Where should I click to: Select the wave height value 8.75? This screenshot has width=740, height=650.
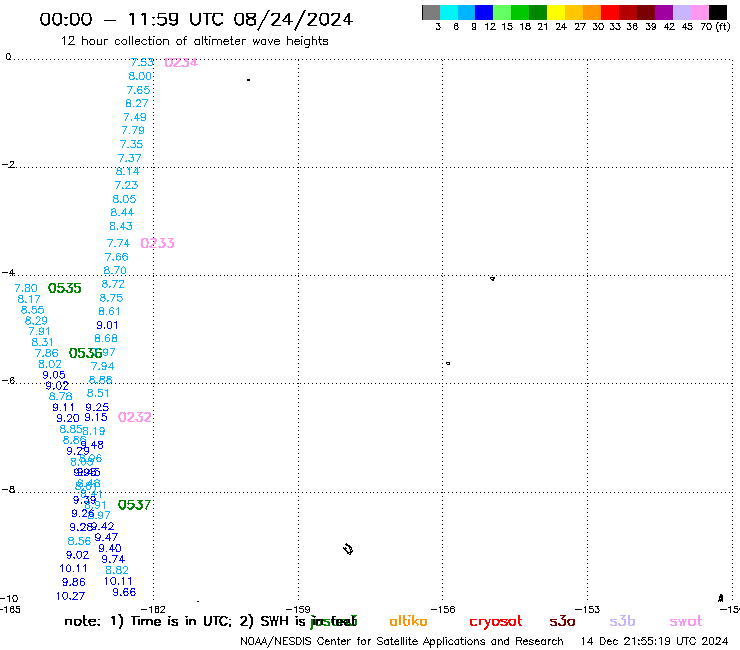(111, 298)
